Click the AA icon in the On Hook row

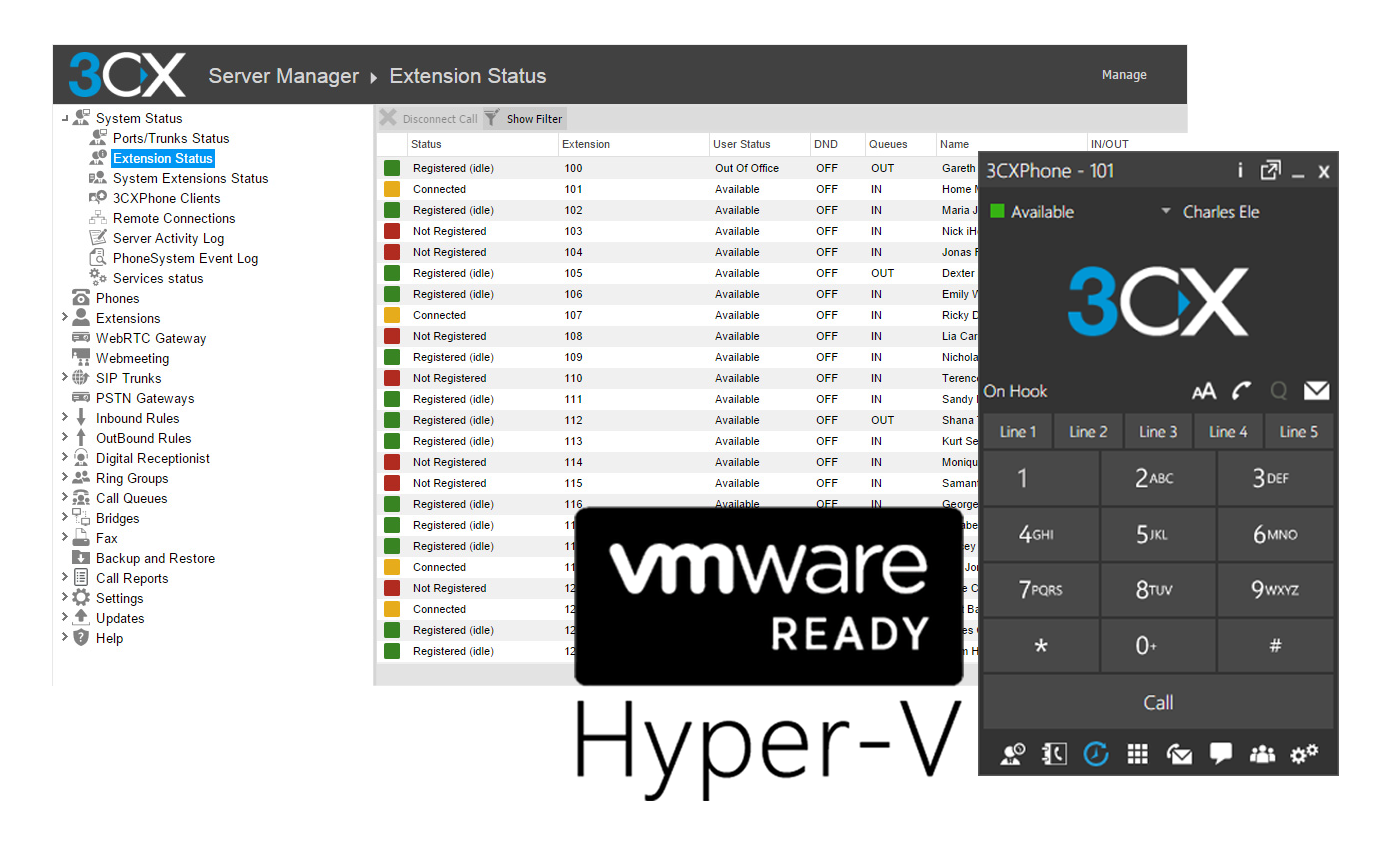1204,391
